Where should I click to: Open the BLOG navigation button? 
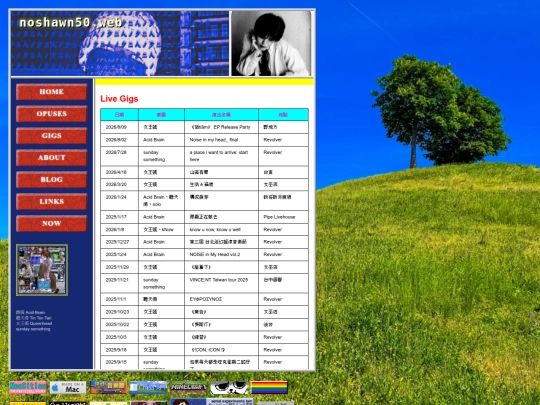click(52, 179)
